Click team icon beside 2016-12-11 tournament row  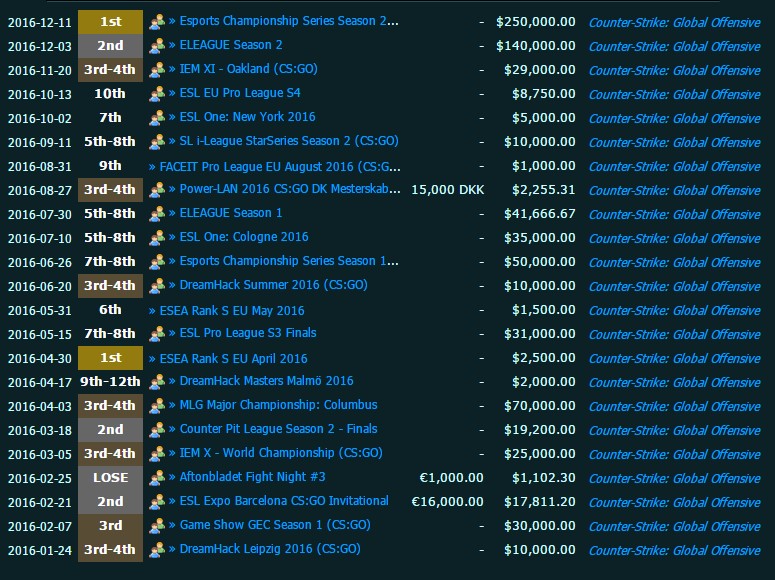click(x=157, y=22)
